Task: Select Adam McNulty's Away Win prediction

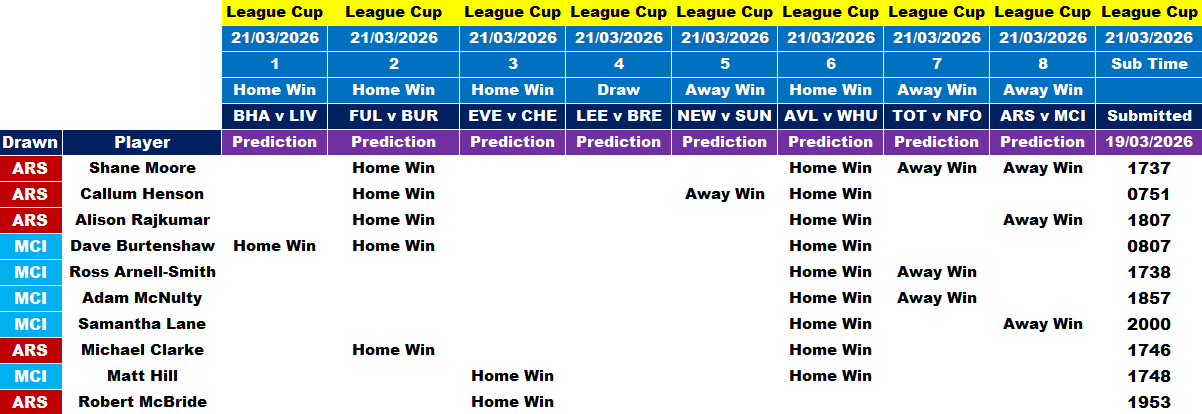Action: click(x=936, y=298)
